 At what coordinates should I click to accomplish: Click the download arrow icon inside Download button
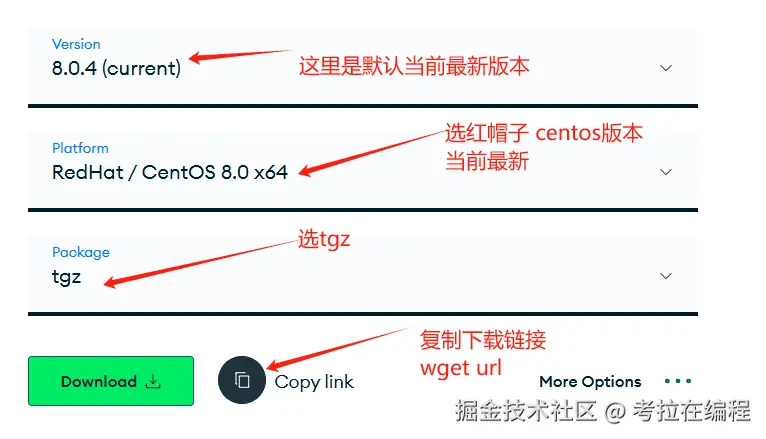coord(153,381)
